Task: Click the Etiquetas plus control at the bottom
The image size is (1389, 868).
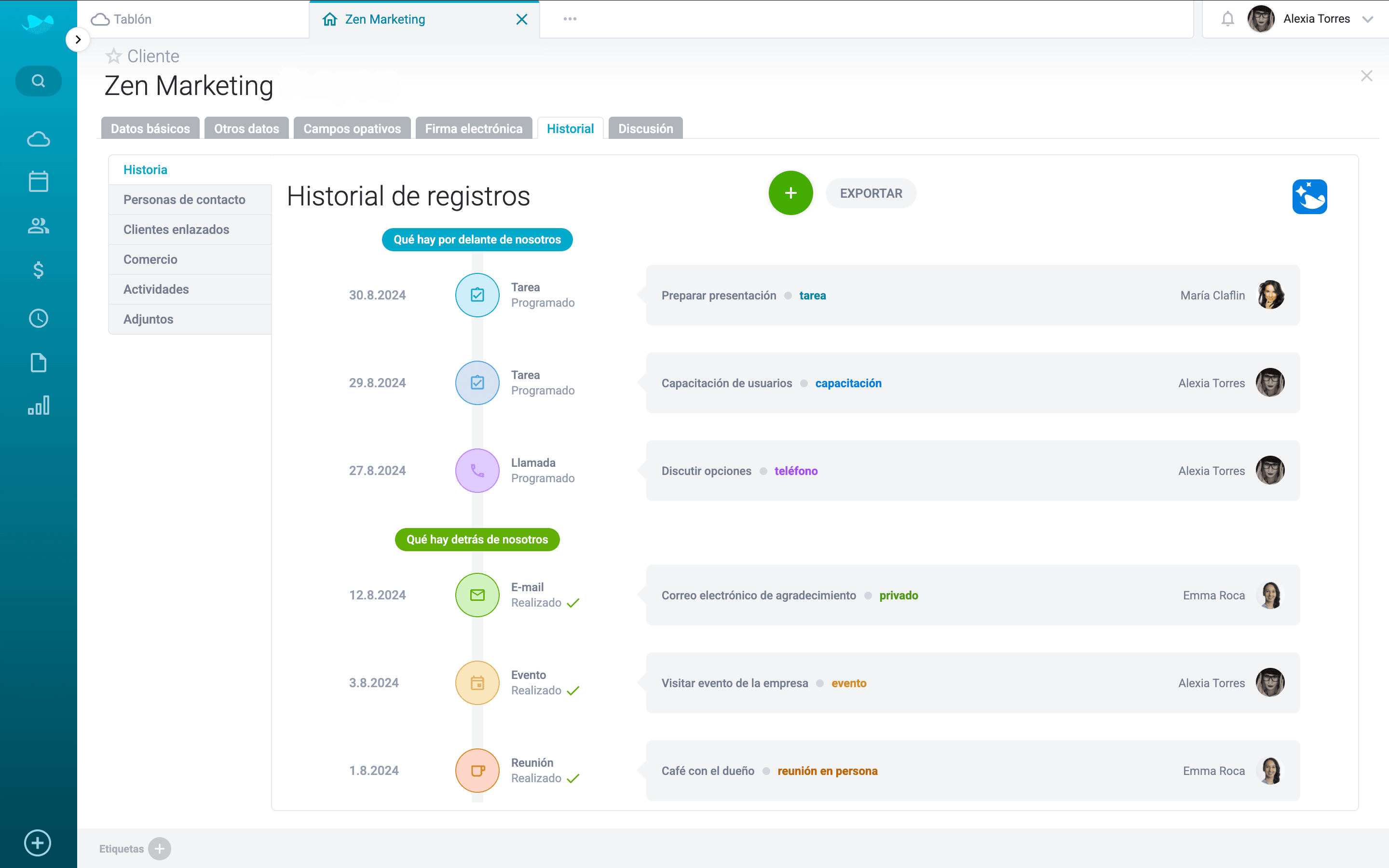Action: pyautogui.click(x=159, y=848)
